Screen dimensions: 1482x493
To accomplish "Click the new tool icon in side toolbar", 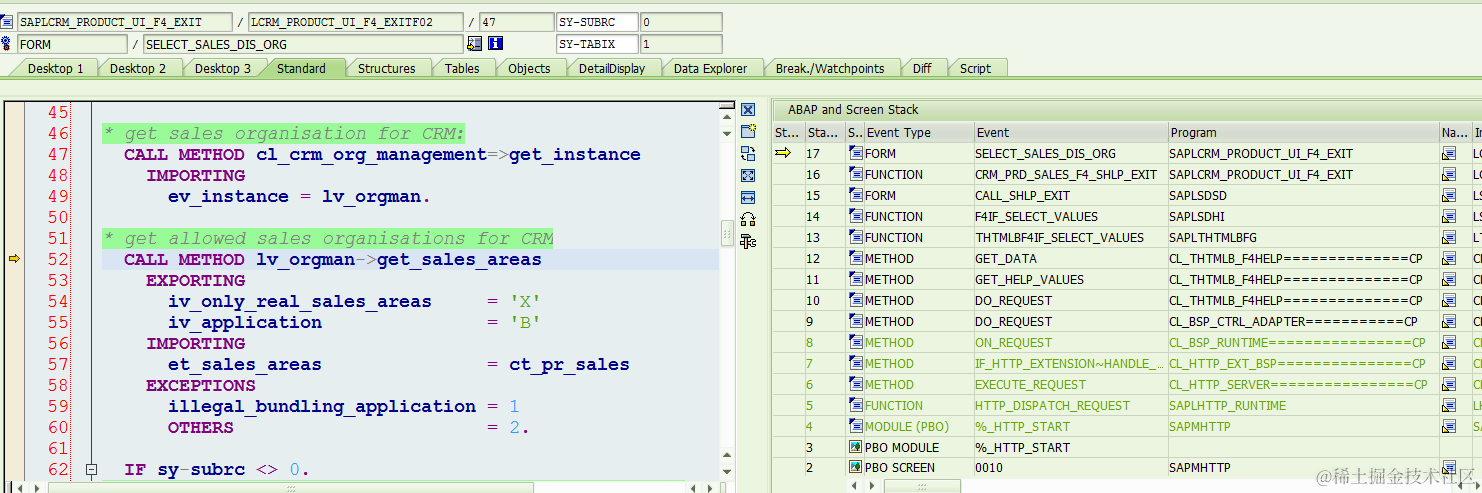I will (x=748, y=132).
